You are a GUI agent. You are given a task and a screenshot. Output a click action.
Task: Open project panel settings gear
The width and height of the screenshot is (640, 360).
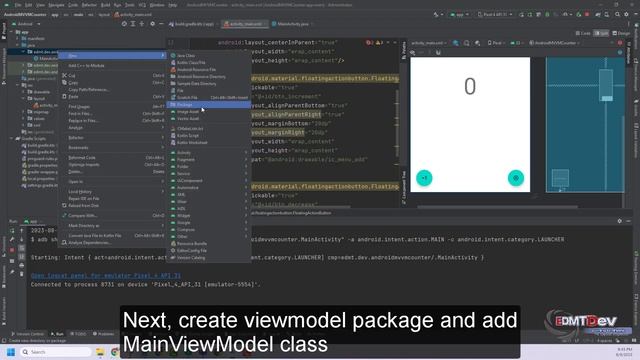pyautogui.click(x=152, y=24)
